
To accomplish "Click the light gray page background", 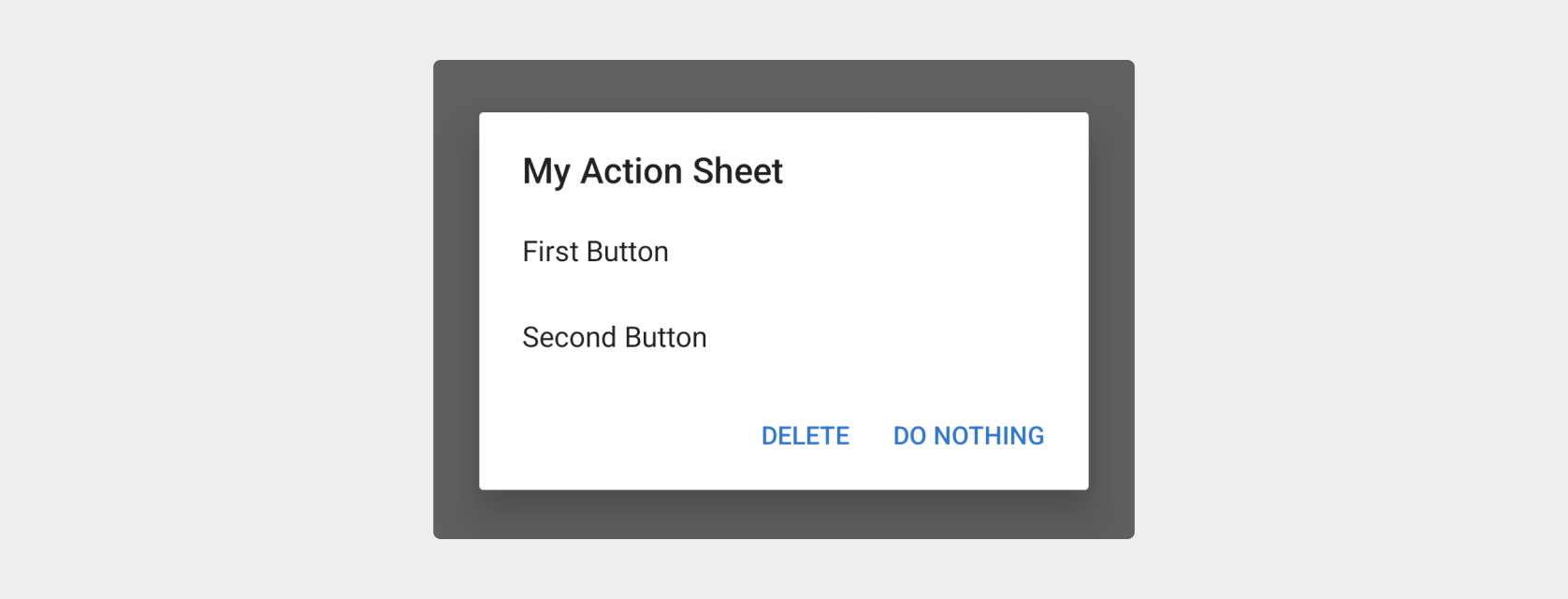I will click(x=215, y=299).
